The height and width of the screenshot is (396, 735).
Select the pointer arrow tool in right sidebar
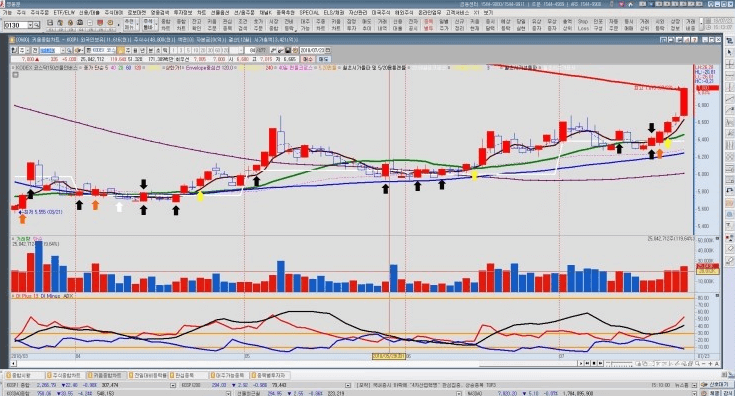click(730, 52)
